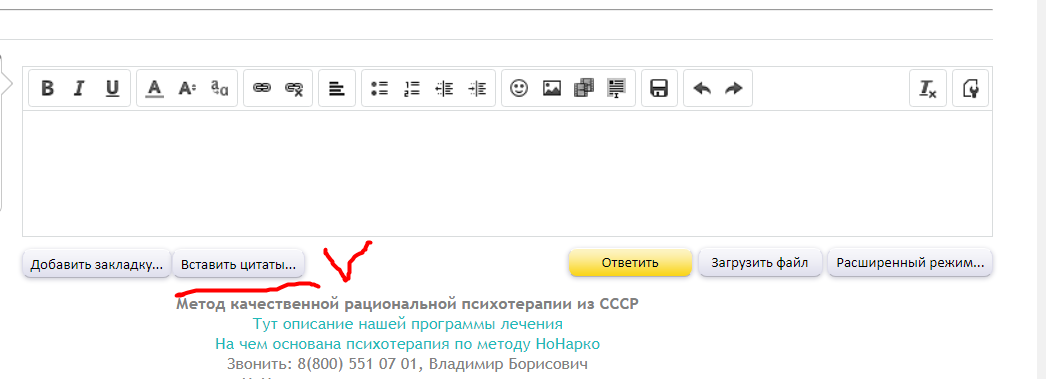Open the insert quote/spoiler options icon
Image resolution: width=1046 pixels, height=379 pixels.
pyautogui.click(x=616, y=88)
